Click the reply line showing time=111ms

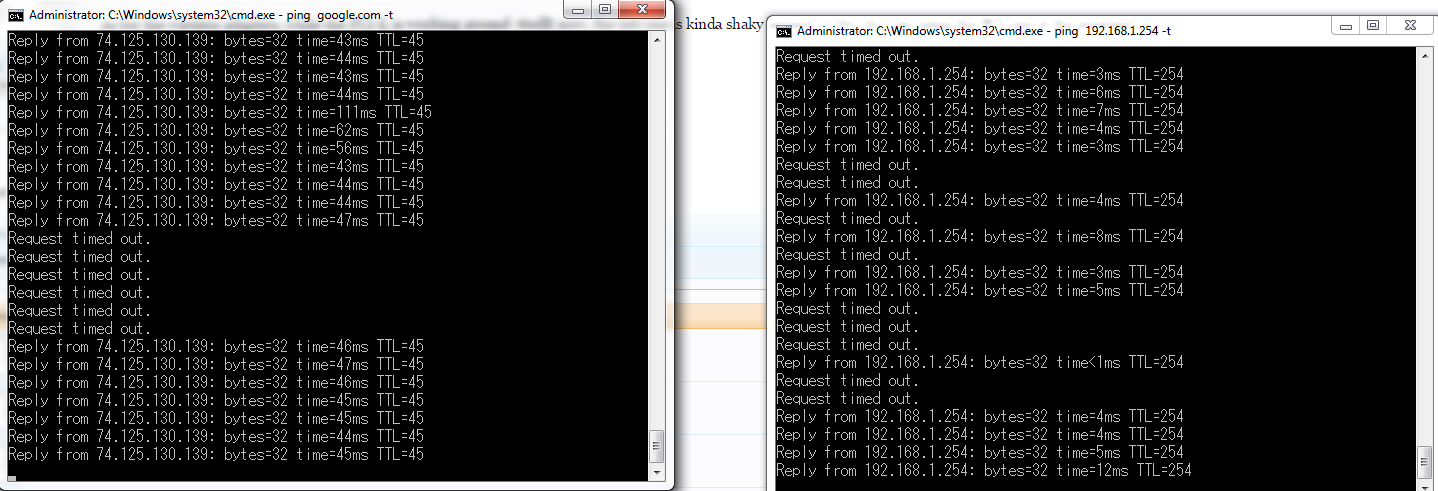(x=220, y=112)
